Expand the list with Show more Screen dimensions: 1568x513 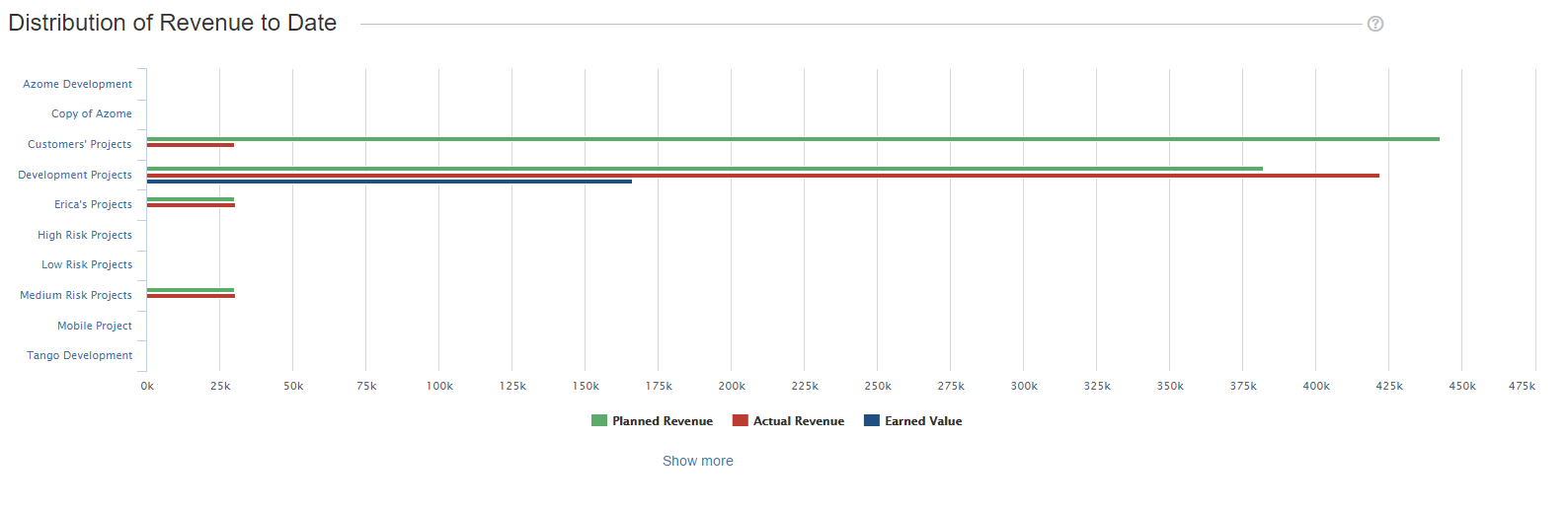pos(697,461)
